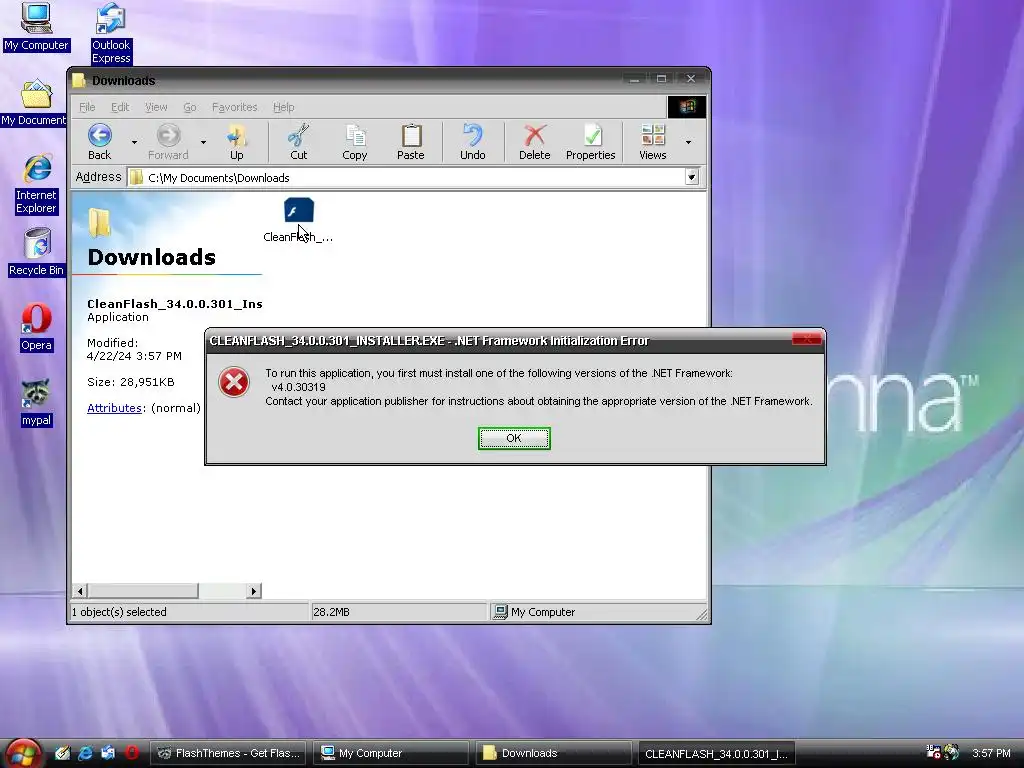Open the Favorites menu
1024x768 pixels.
pyautogui.click(x=234, y=107)
